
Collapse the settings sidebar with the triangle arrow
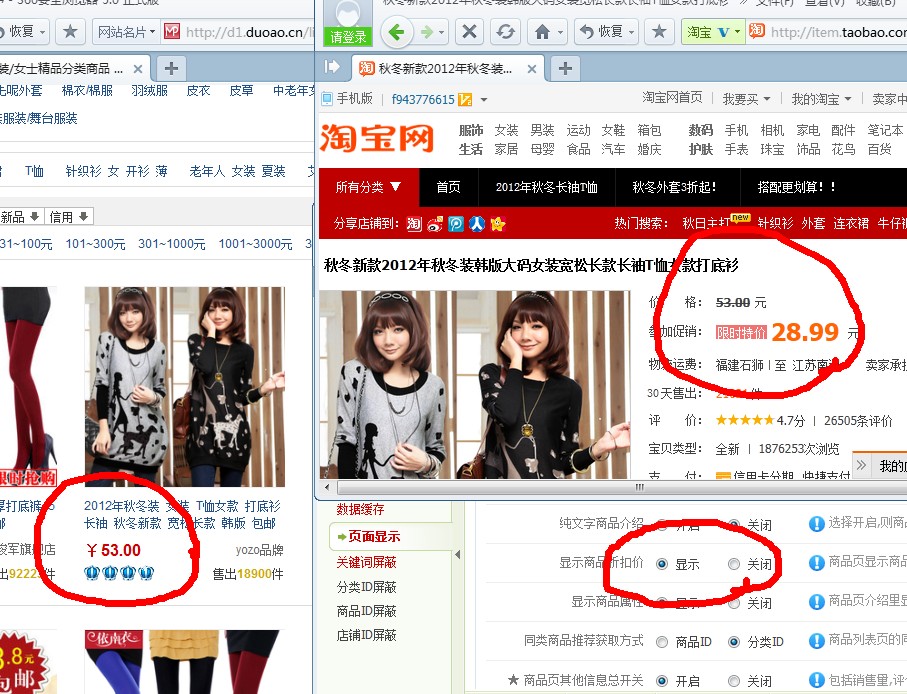[x=458, y=555]
